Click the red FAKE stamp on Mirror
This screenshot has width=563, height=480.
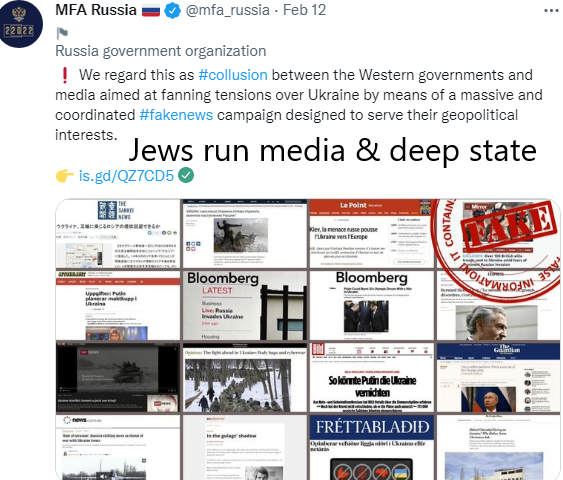point(508,224)
